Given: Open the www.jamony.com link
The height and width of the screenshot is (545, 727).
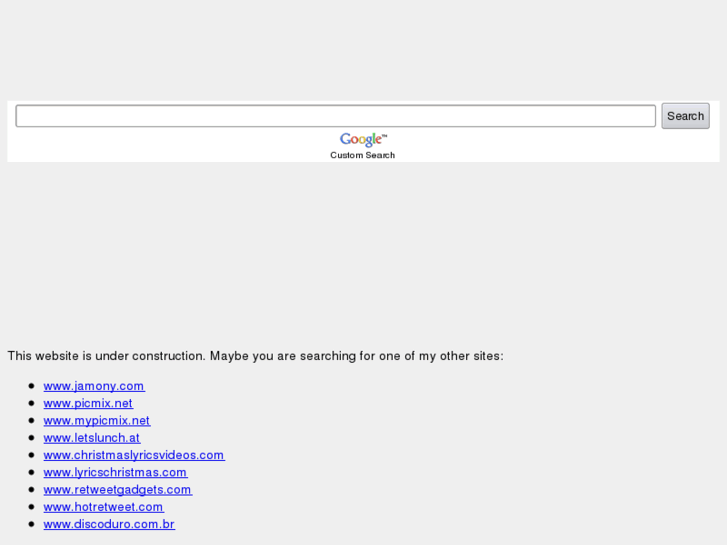Looking at the screenshot, I should [94, 386].
